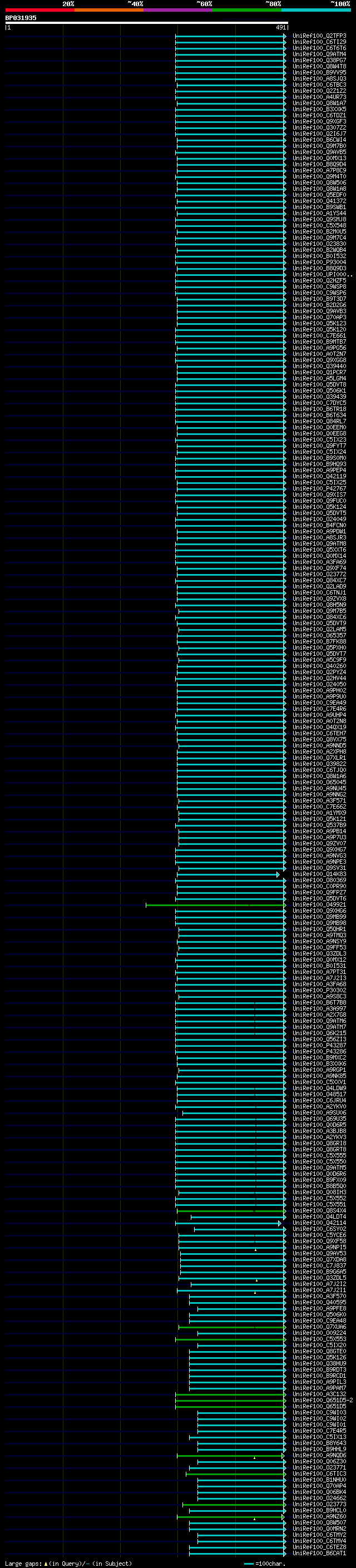356x1568 pixels.
Task: Open hit UniRef100_Q9XGF3
Action: pos(319,122)
